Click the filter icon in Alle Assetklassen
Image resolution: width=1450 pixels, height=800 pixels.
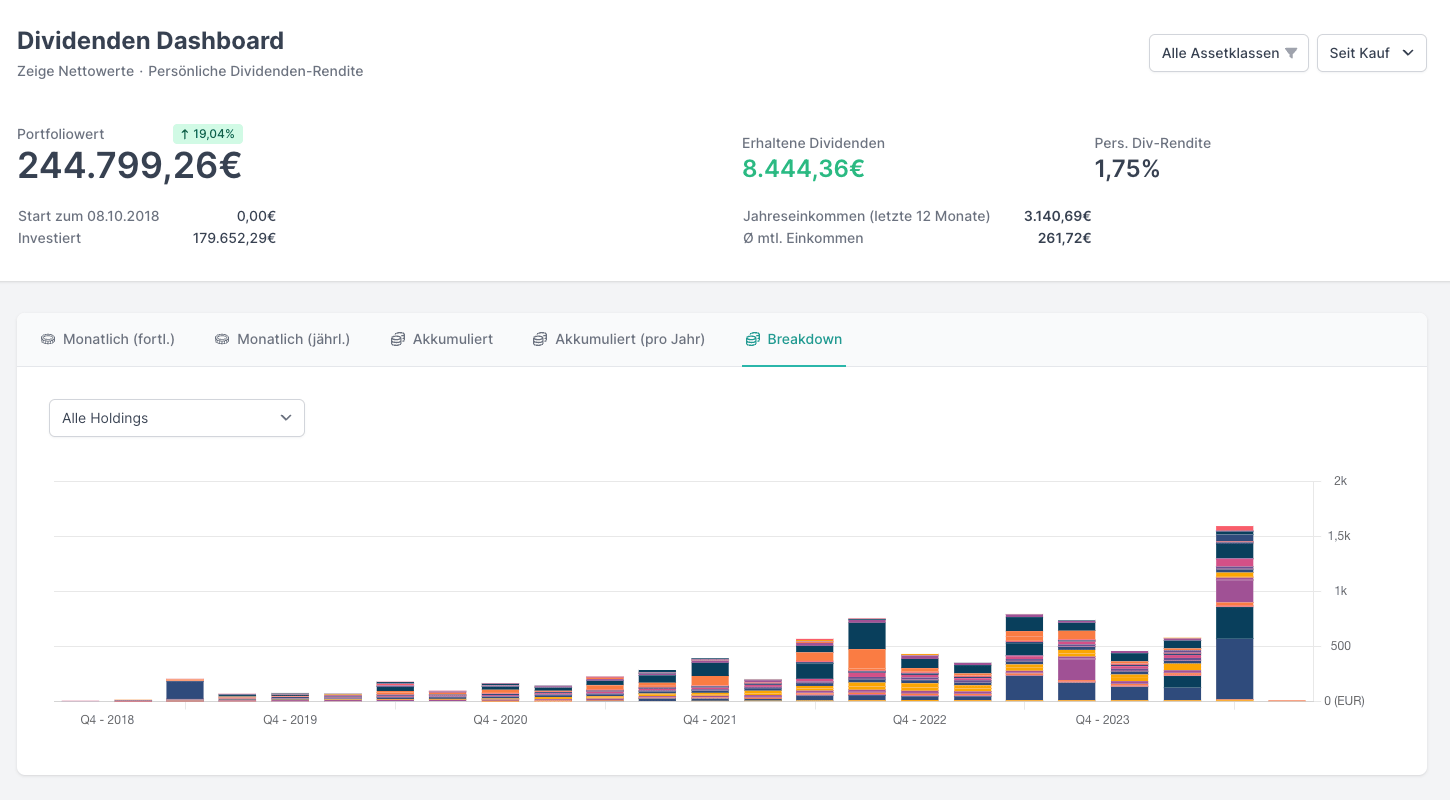[1291, 53]
